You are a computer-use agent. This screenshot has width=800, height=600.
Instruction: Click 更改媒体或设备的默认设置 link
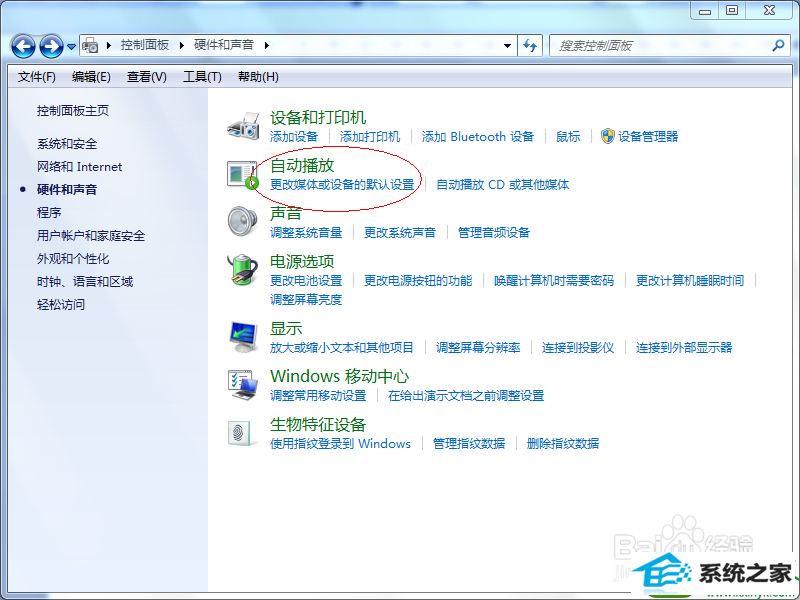click(x=342, y=185)
